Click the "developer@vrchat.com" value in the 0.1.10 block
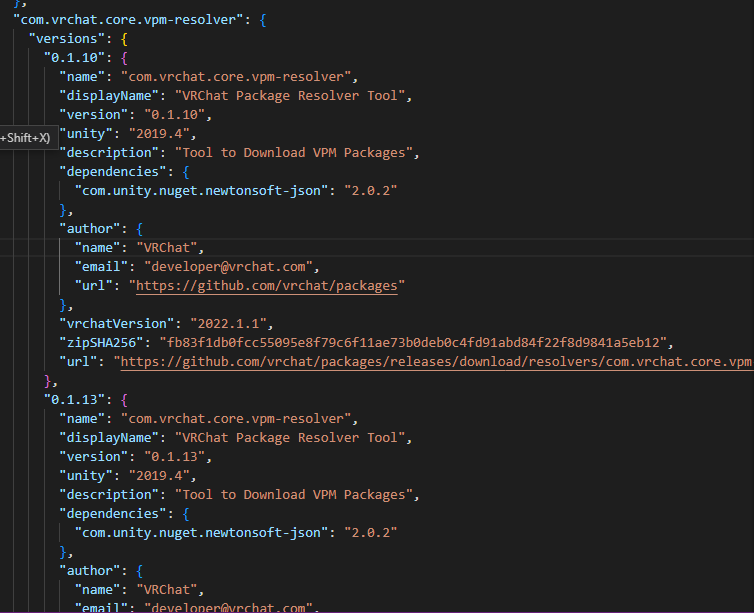 coord(228,267)
